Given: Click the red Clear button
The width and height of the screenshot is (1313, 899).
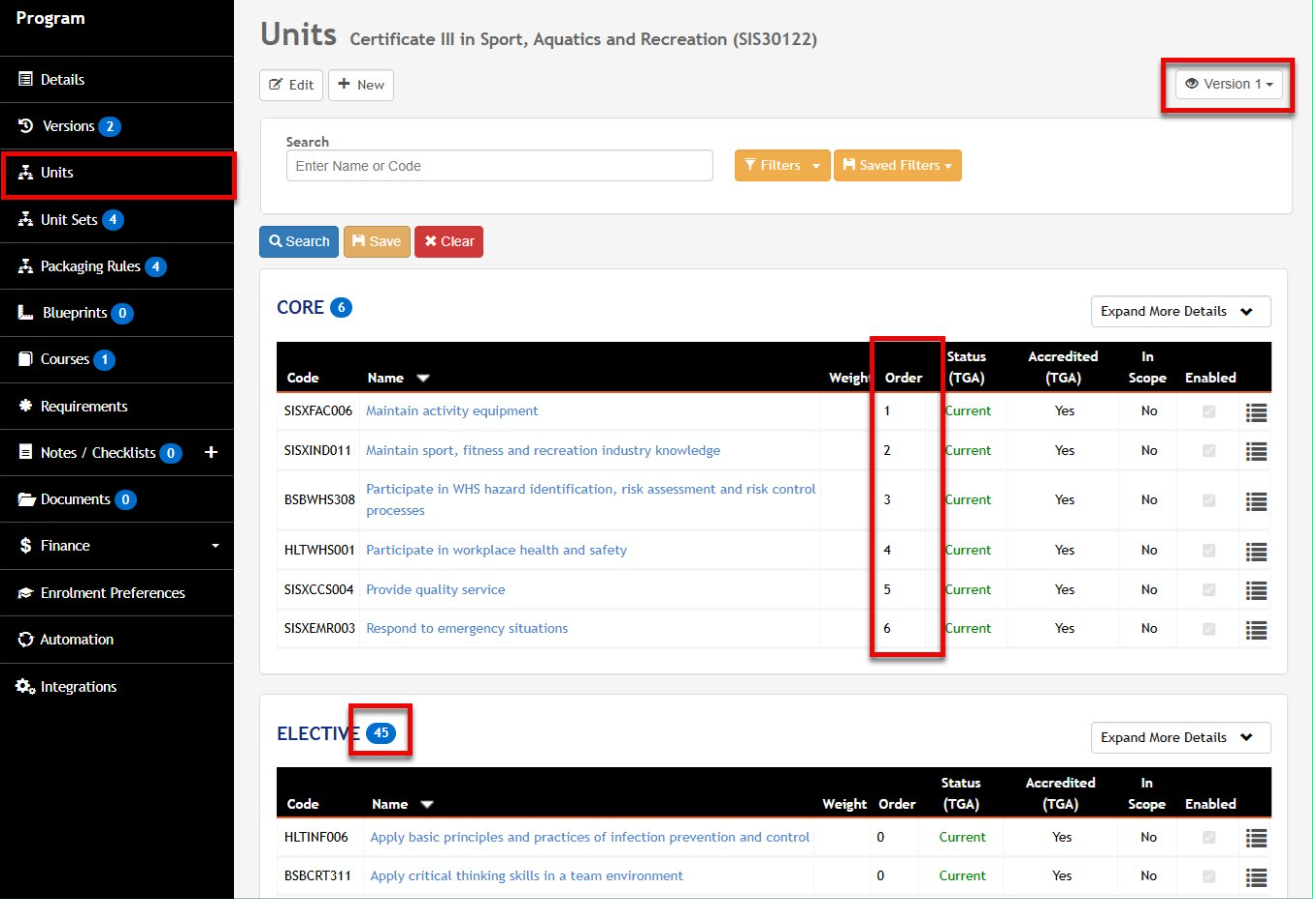Looking at the screenshot, I should click(x=449, y=242).
